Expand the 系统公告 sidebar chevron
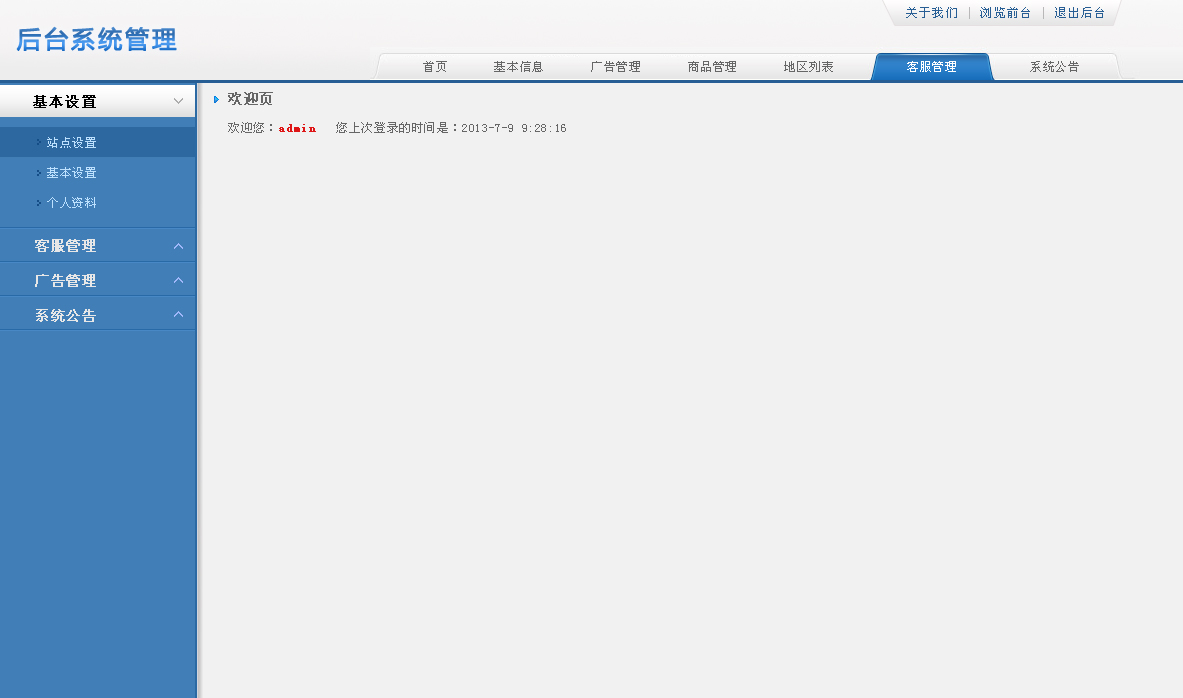 pos(178,314)
